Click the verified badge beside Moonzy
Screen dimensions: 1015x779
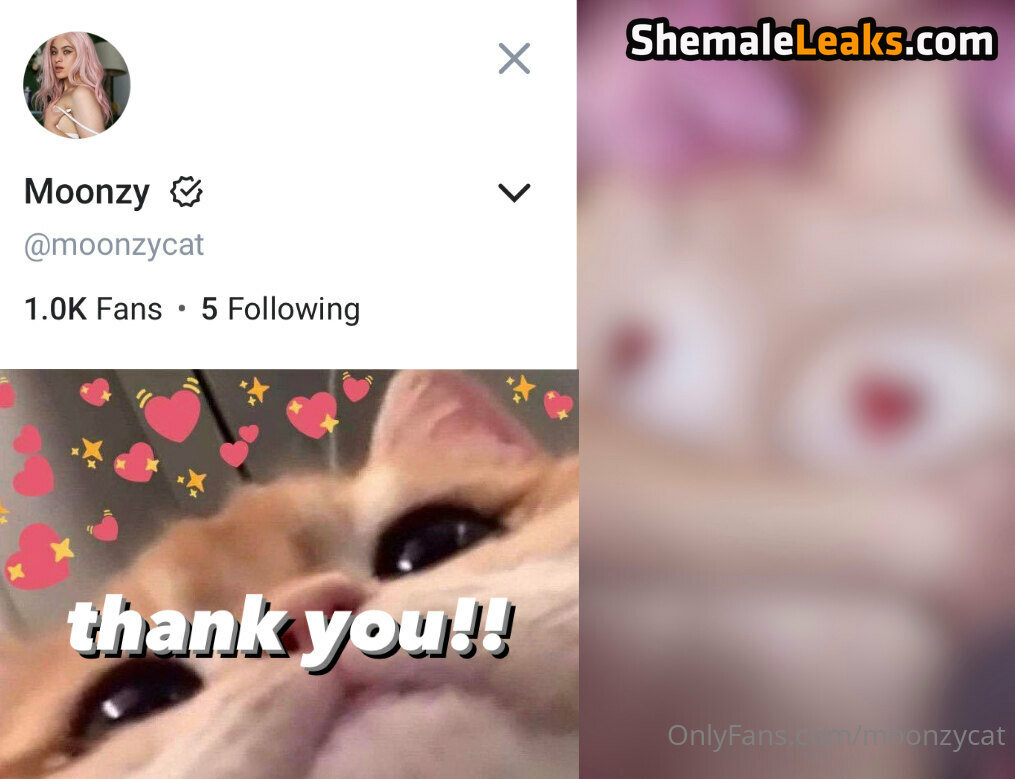coord(186,192)
